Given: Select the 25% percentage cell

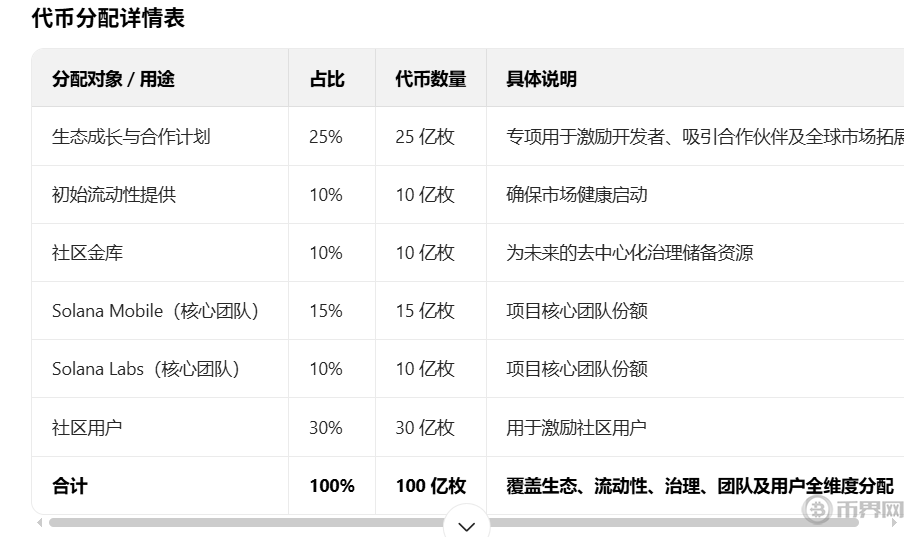Looking at the screenshot, I should click(326, 137).
